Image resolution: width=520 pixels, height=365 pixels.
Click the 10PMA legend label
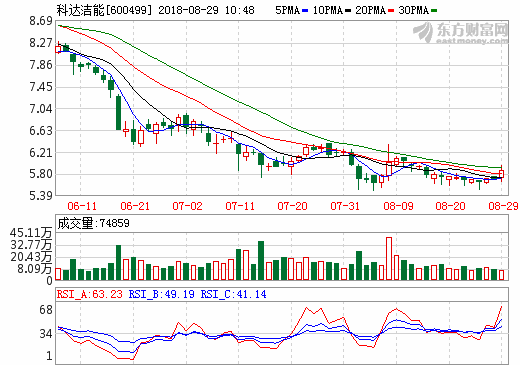pyautogui.click(x=328, y=10)
